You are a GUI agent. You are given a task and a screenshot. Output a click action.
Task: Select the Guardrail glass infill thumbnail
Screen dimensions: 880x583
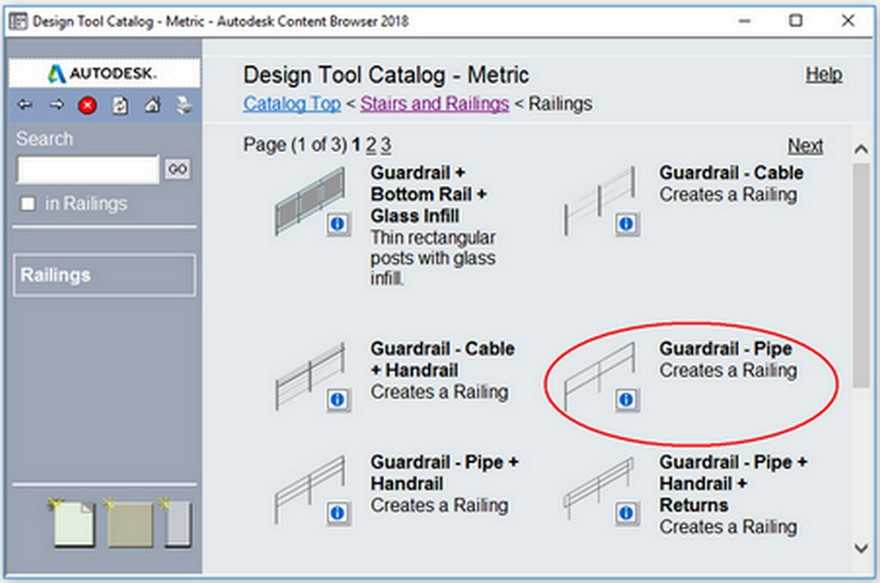point(310,200)
